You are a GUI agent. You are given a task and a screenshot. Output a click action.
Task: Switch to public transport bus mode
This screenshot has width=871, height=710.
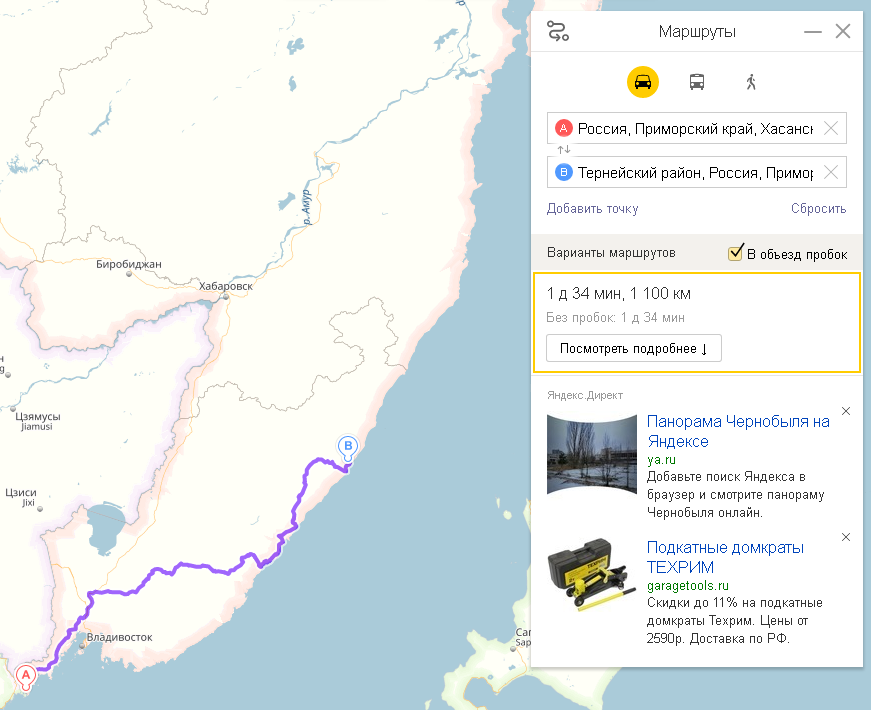697,82
